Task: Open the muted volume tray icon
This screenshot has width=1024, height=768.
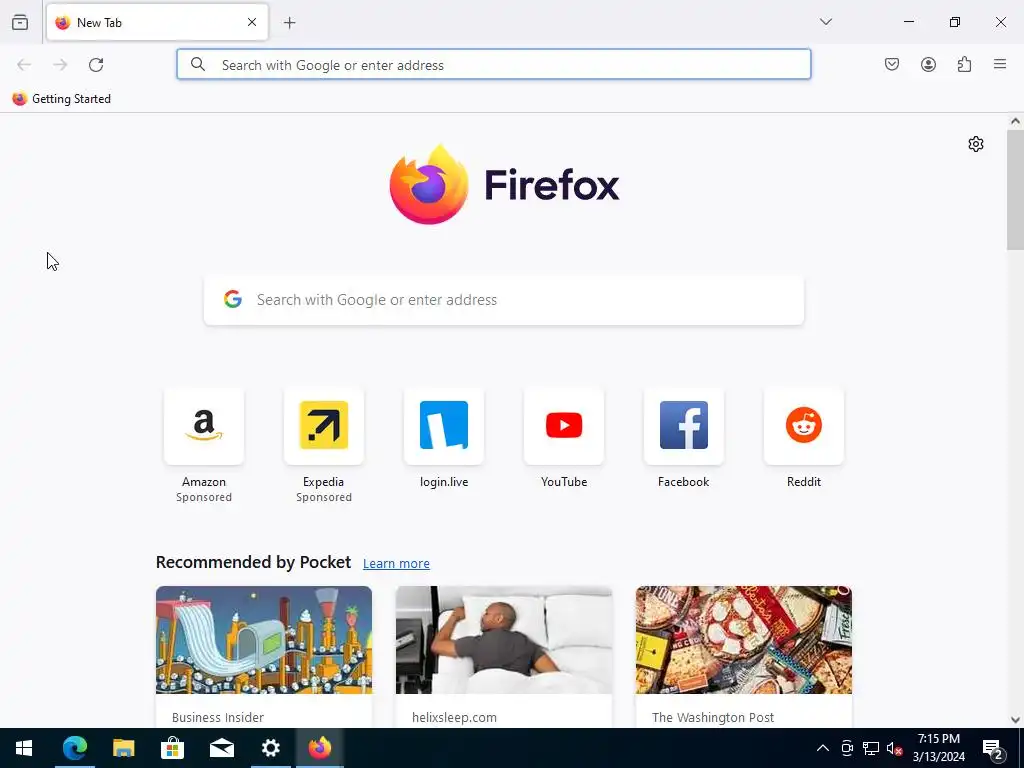Action: tap(895, 748)
